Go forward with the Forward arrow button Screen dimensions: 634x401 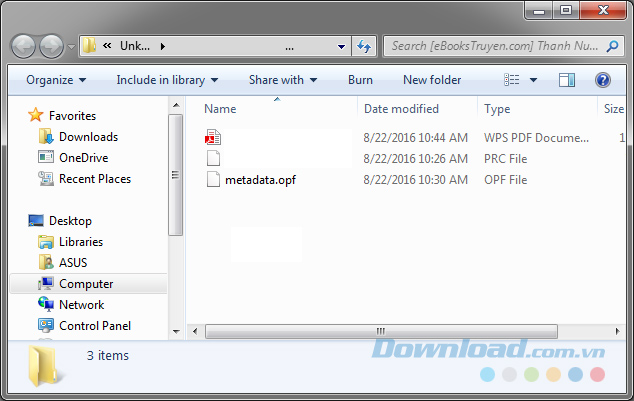pyautogui.click(x=51, y=46)
